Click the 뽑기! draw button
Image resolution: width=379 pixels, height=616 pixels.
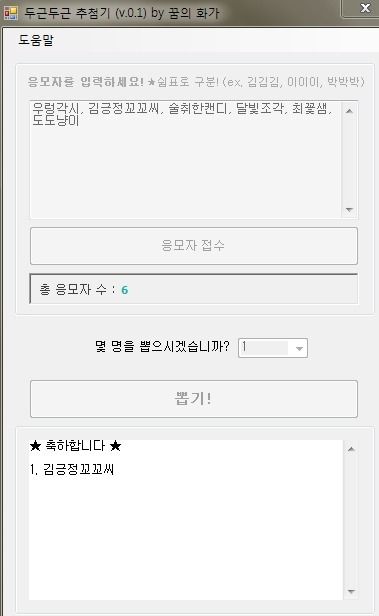coord(194,399)
